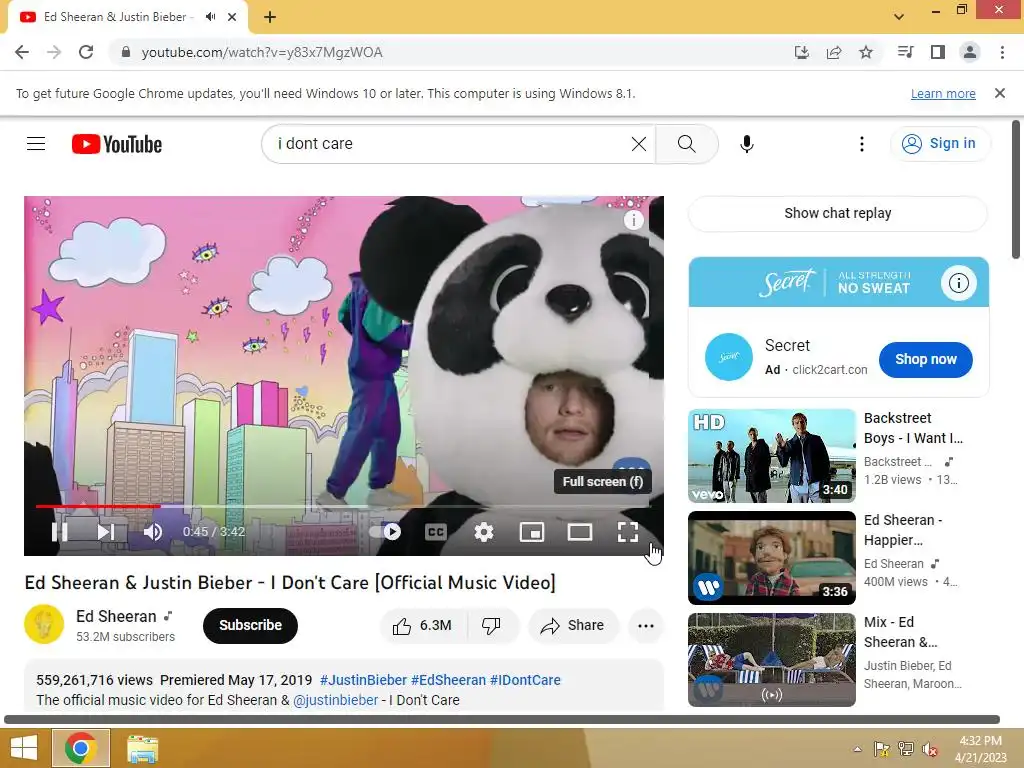Open the #EdSheeran hashtag
Viewport: 1024px width, 768px height.
pos(448,680)
